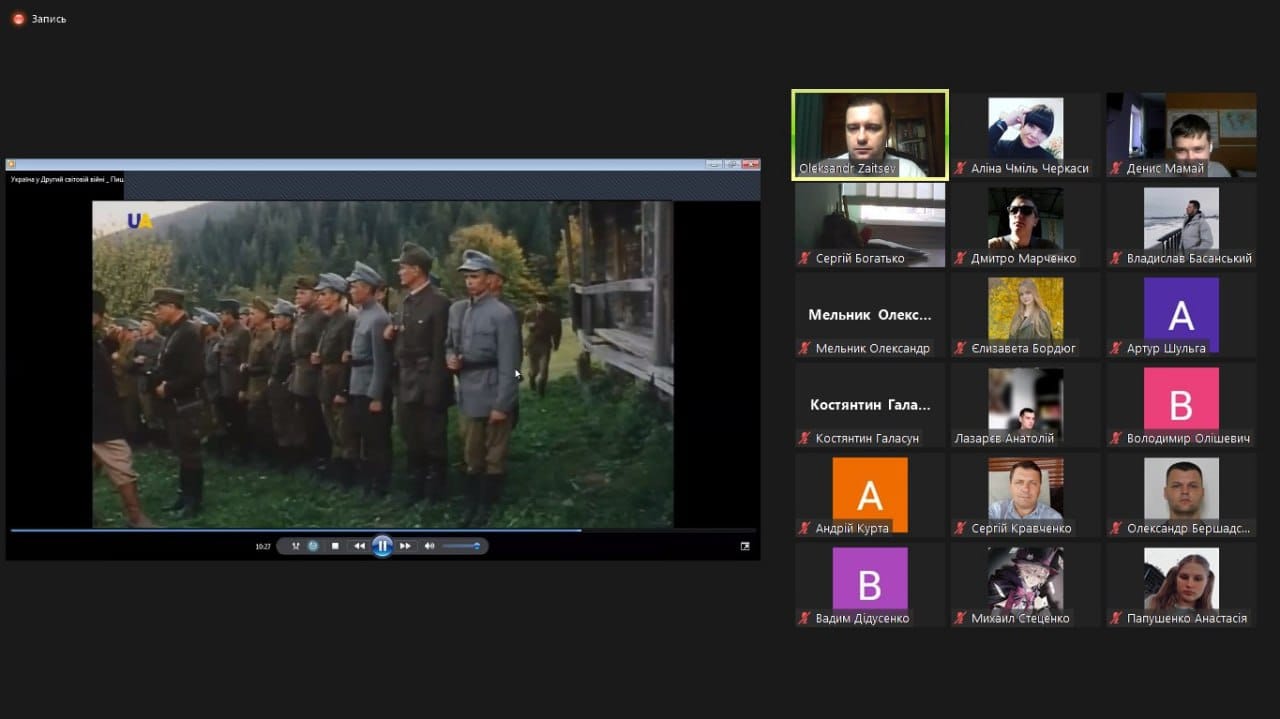
Task: Click the media player title bar icon
Action: (x=12, y=164)
